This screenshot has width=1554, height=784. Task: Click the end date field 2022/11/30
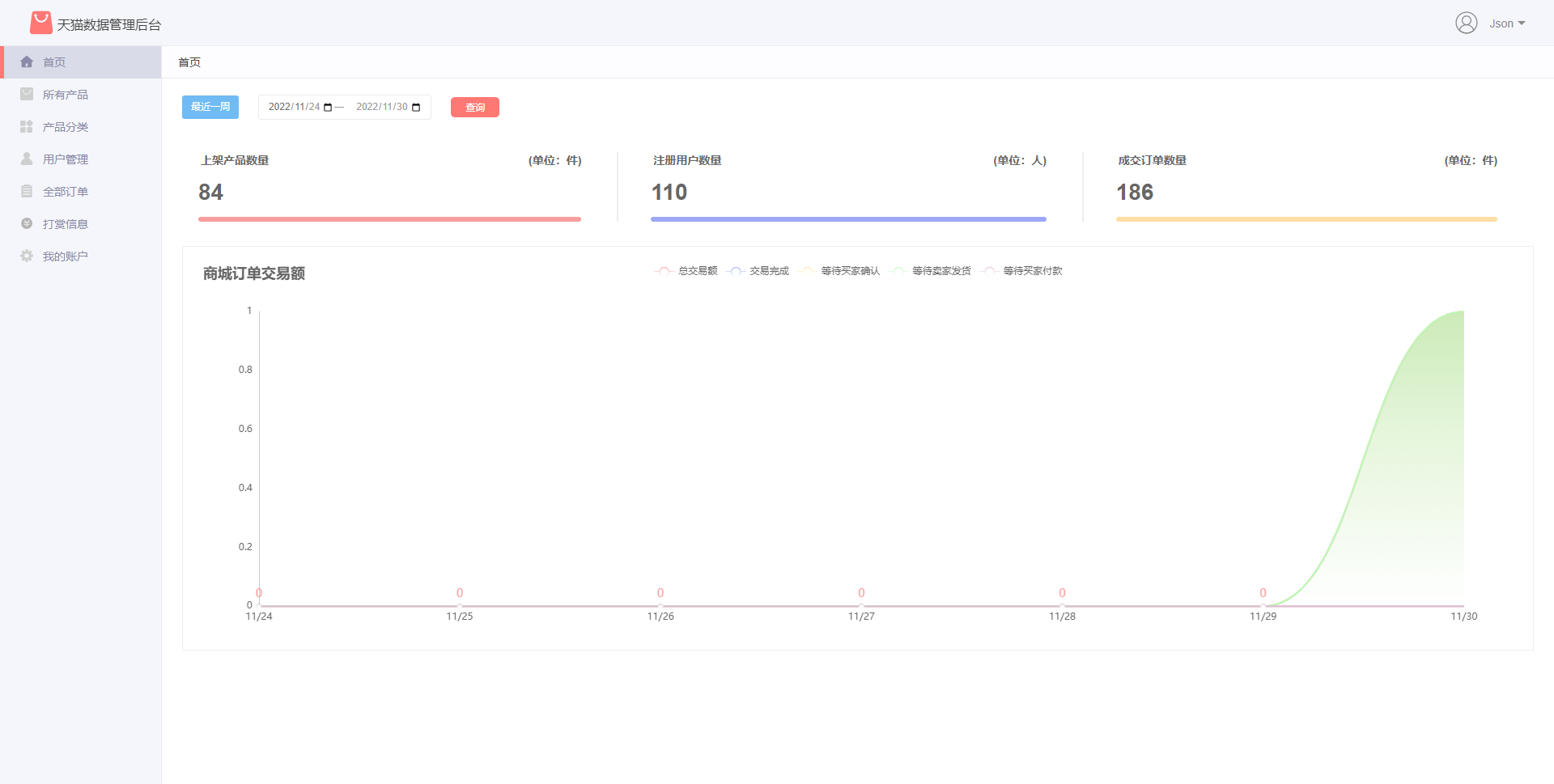coord(388,107)
